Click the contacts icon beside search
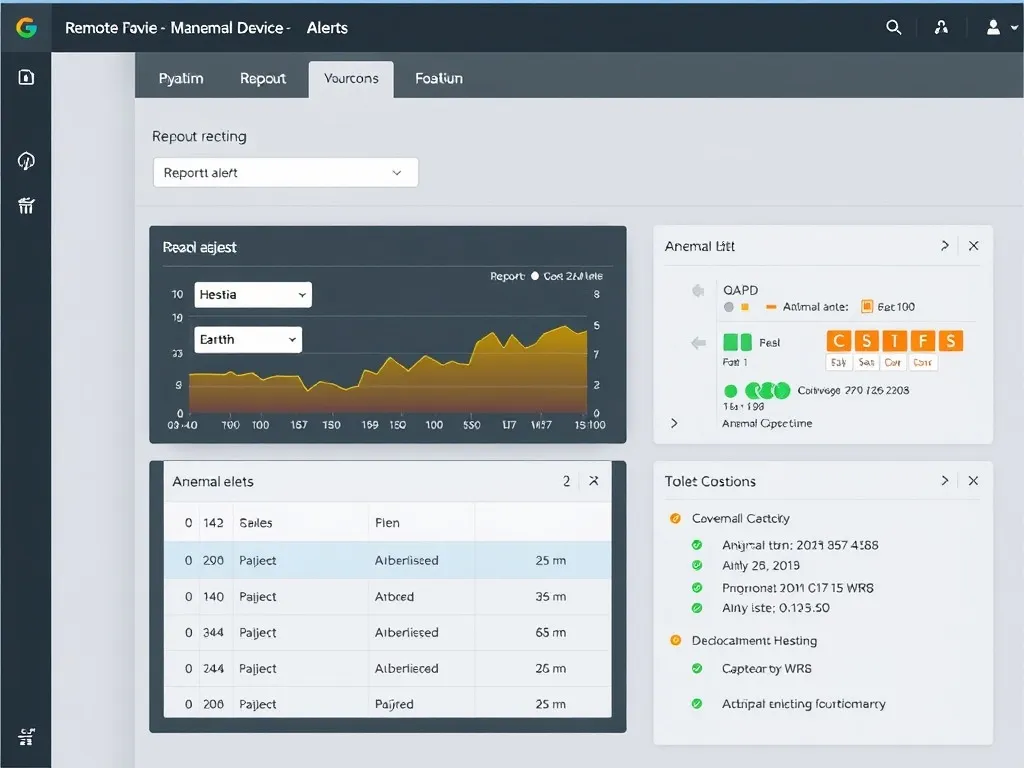The width and height of the screenshot is (1024, 768). 941,27
